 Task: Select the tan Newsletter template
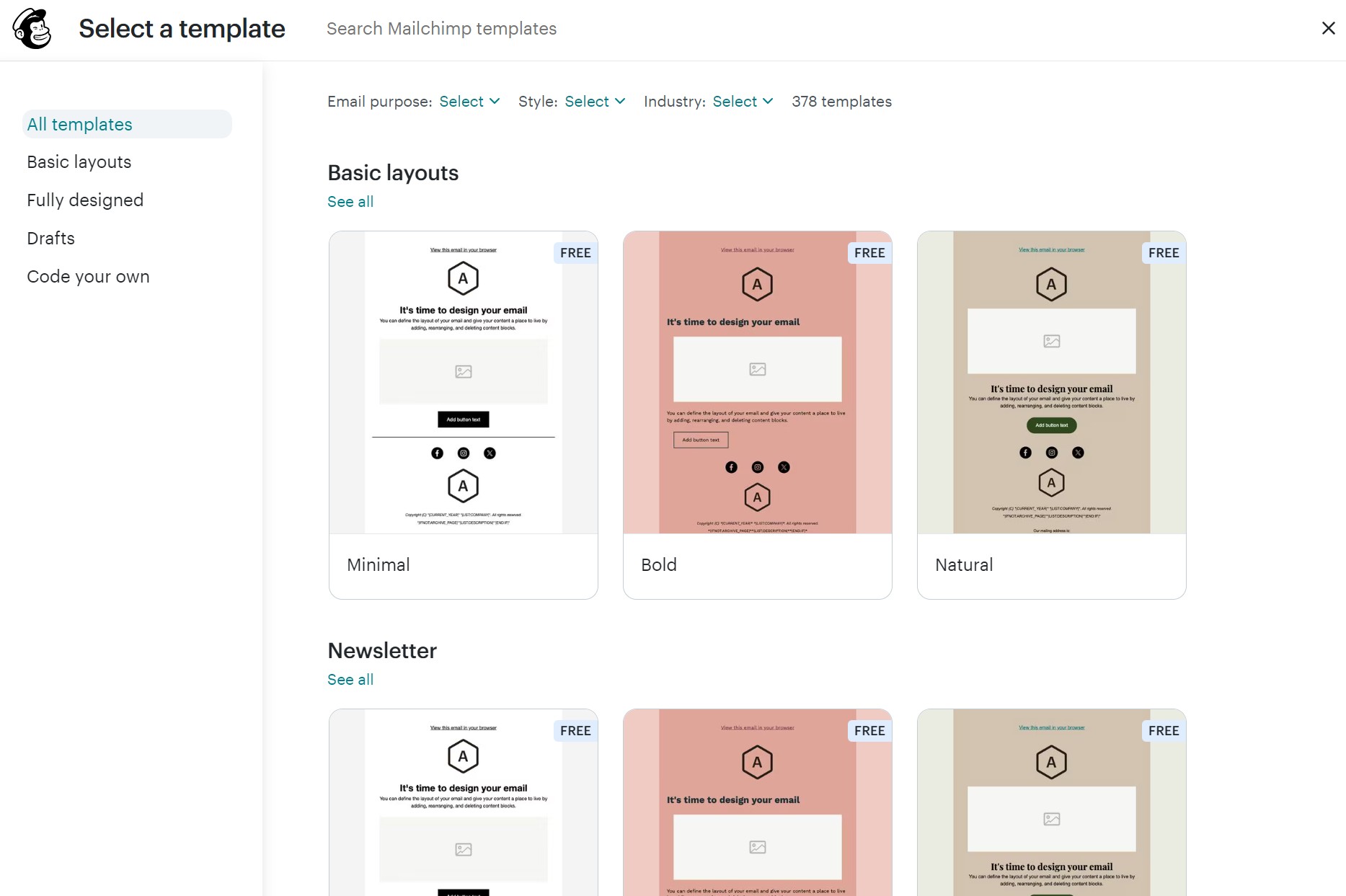[x=1051, y=800]
